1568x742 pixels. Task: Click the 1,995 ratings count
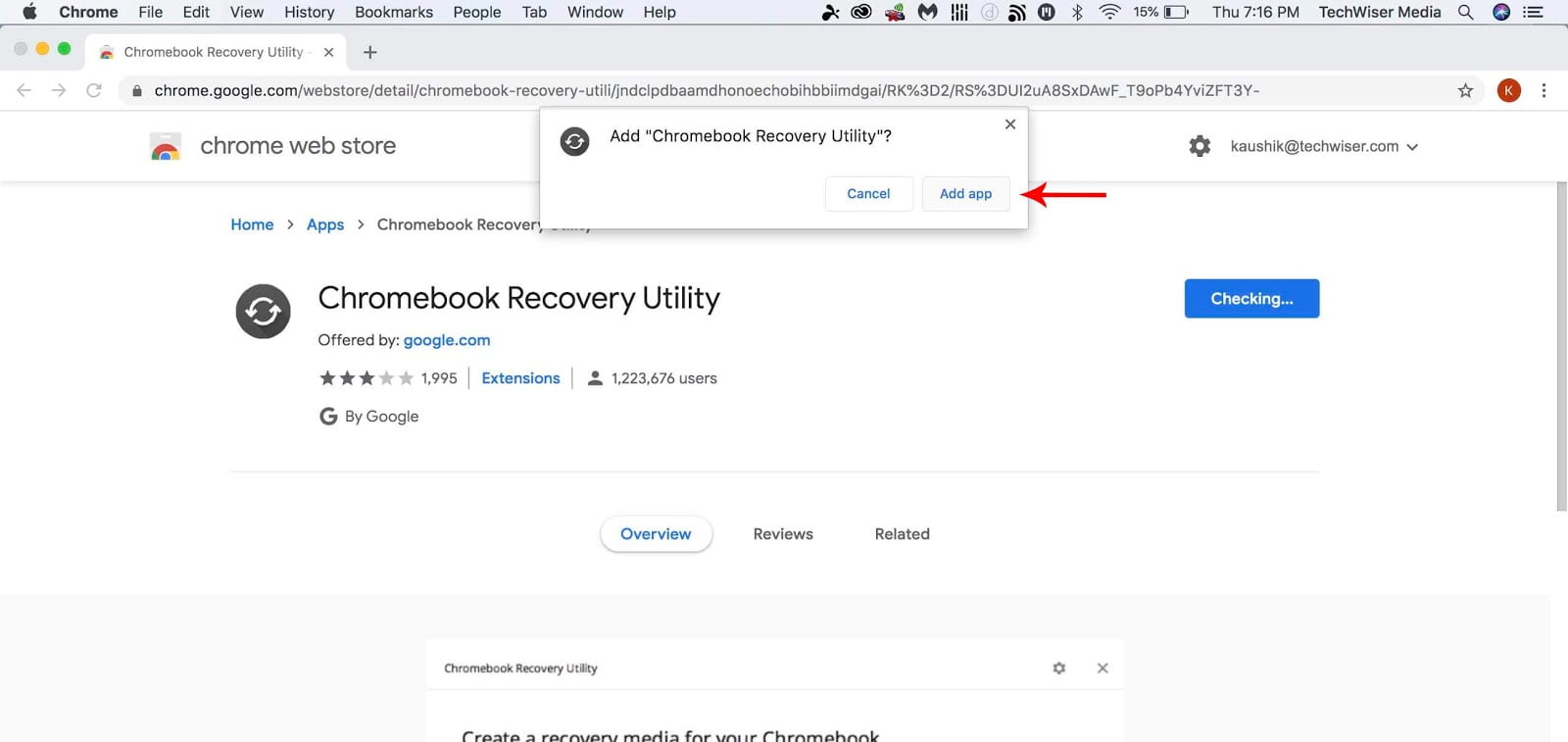(439, 378)
